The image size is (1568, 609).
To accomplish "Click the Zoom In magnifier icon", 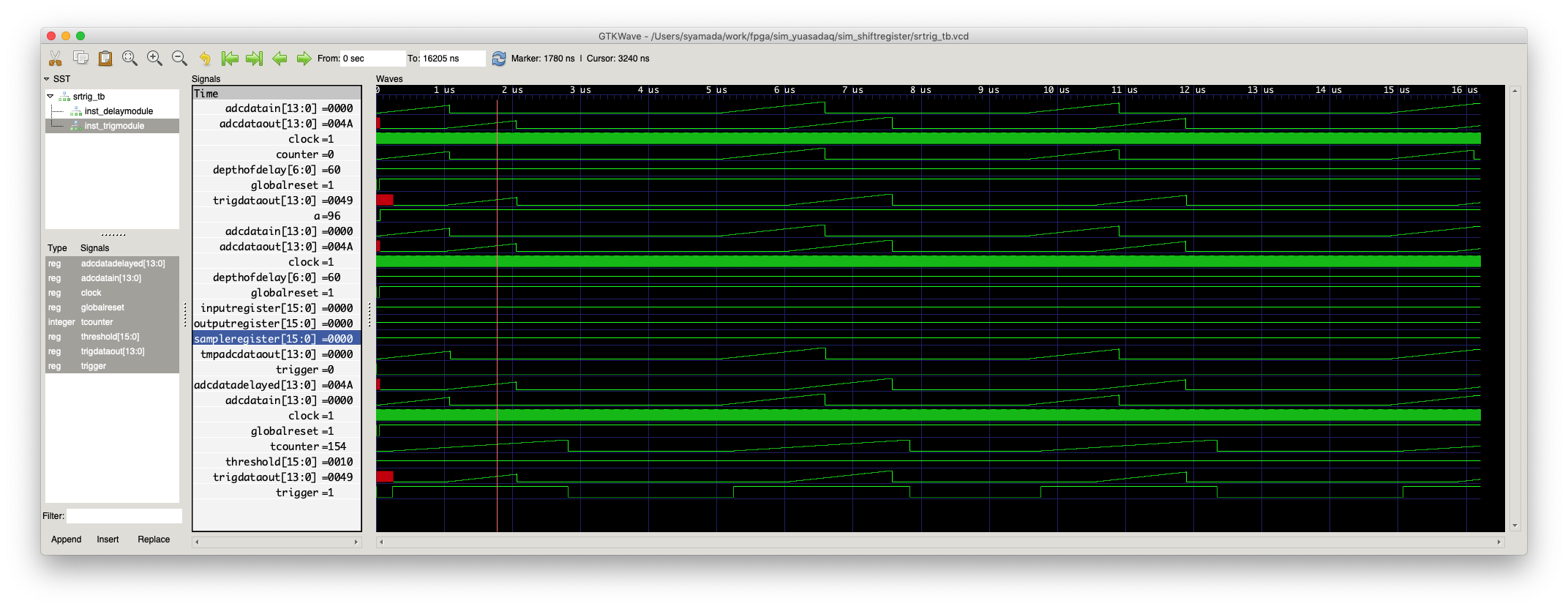I will pos(154,58).
